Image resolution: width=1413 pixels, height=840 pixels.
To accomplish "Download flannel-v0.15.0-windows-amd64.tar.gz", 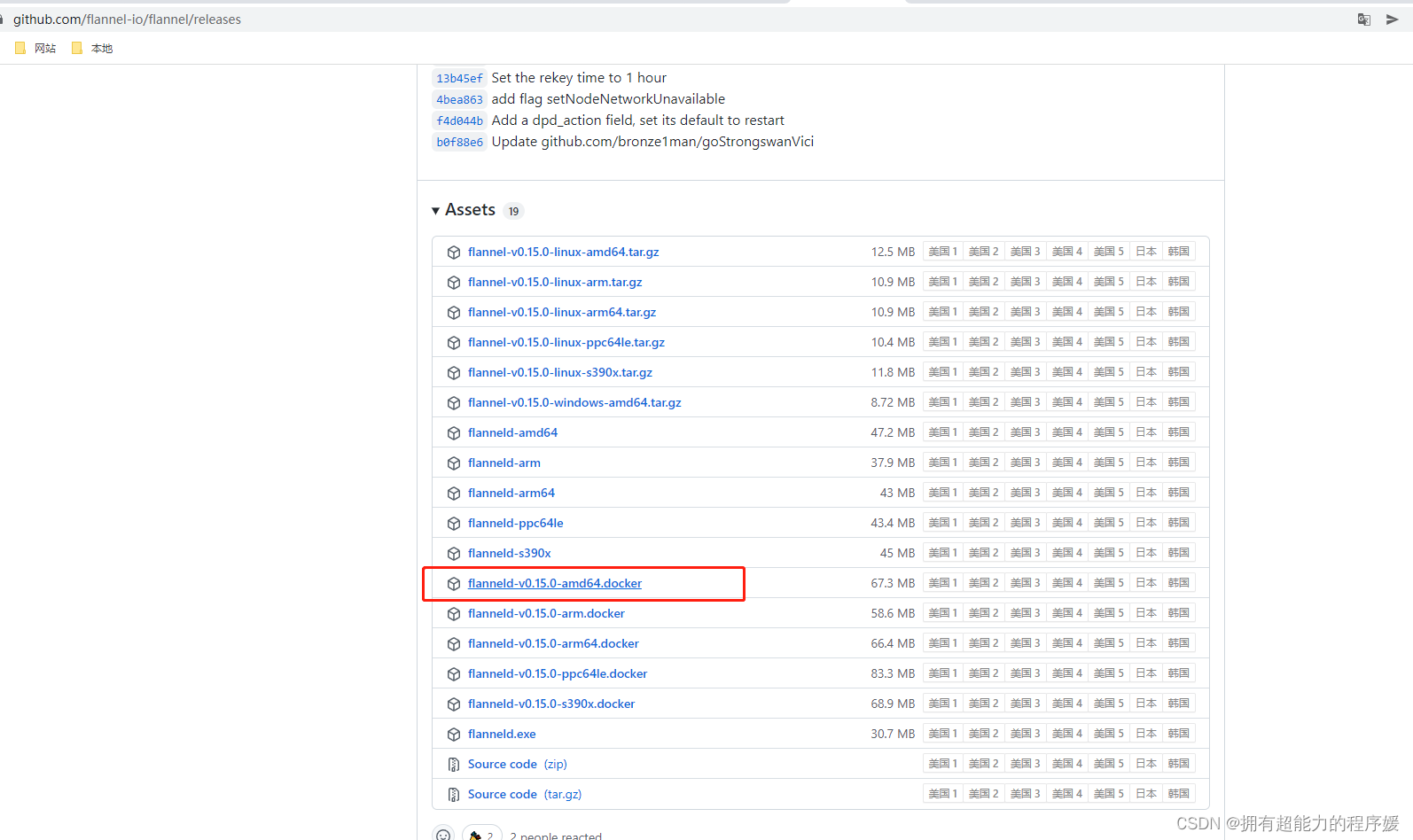I will click(574, 402).
